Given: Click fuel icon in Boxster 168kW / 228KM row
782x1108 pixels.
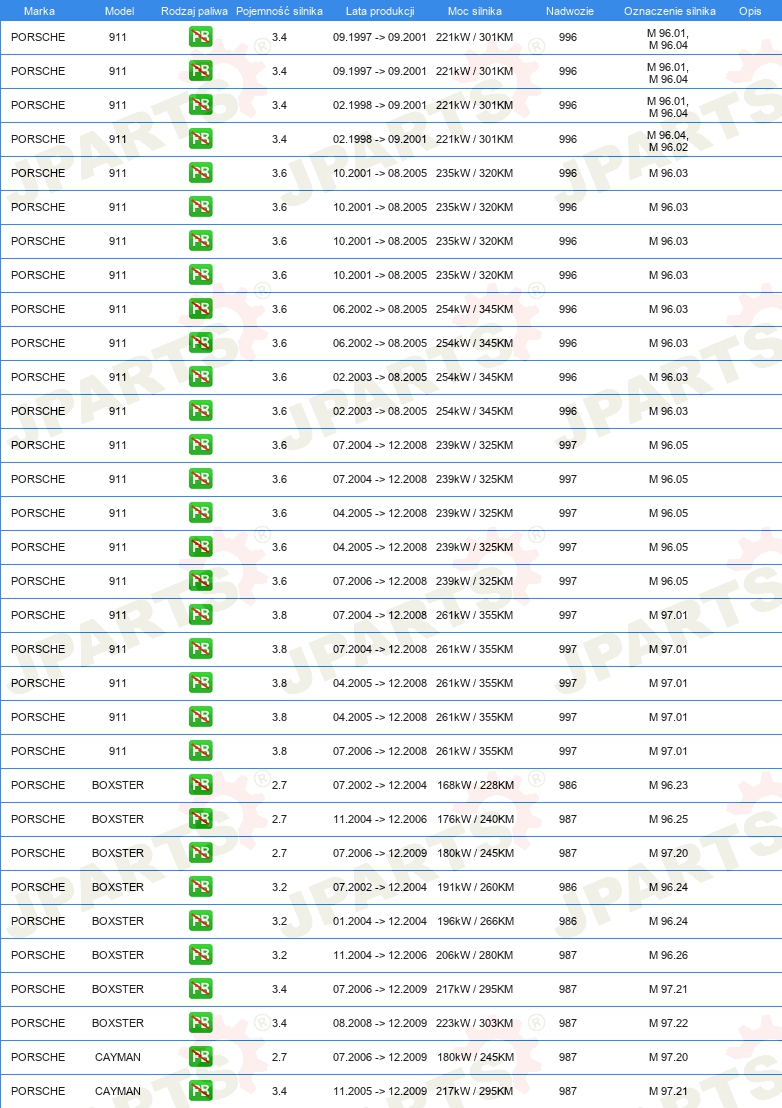Looking at the screenshot, I should [x=201, y=785].
